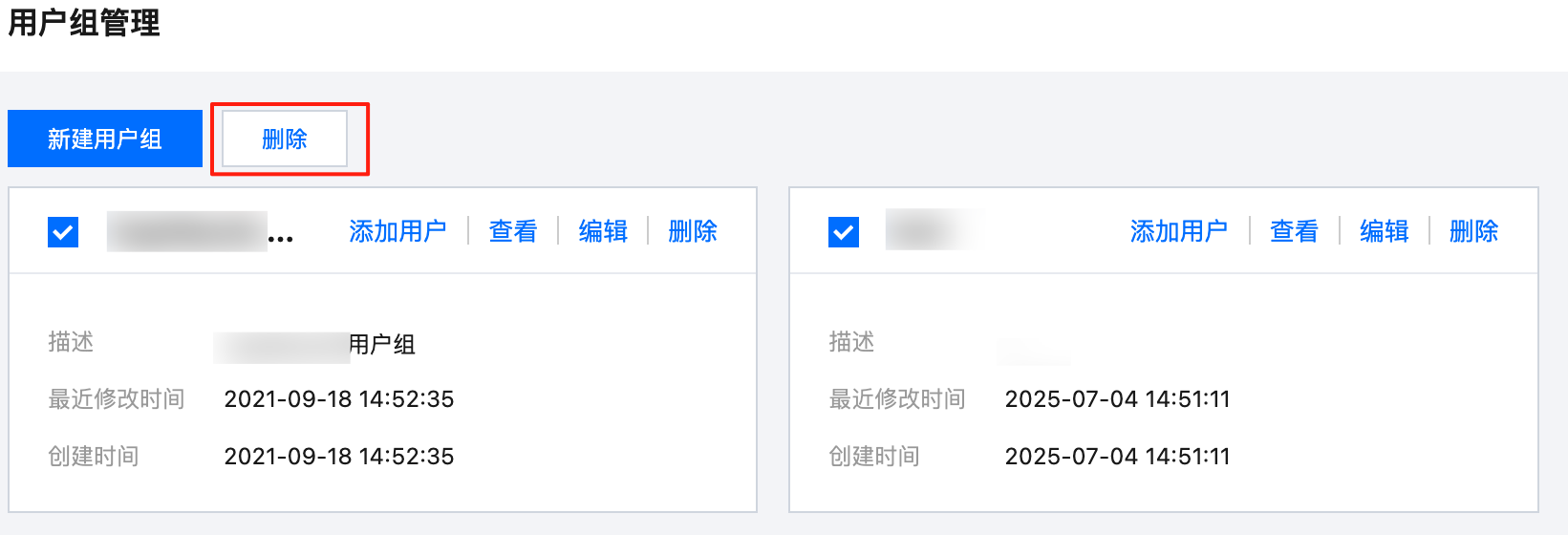1568x535 pixels.
Task: Click the blue 新建用户组 button
Action: tap(105, 139)
